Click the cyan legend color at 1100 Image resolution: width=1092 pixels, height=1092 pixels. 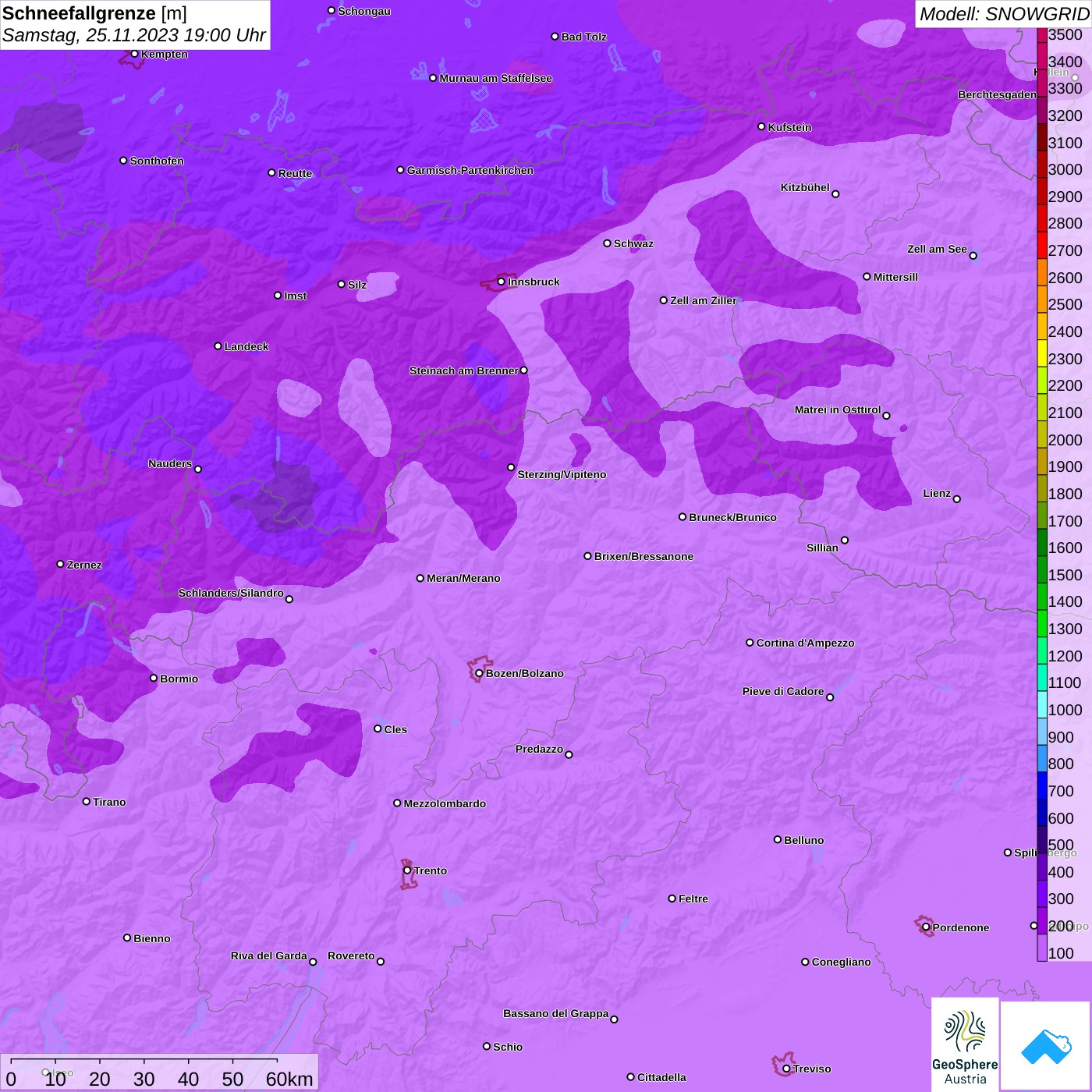click(1041, 677)
